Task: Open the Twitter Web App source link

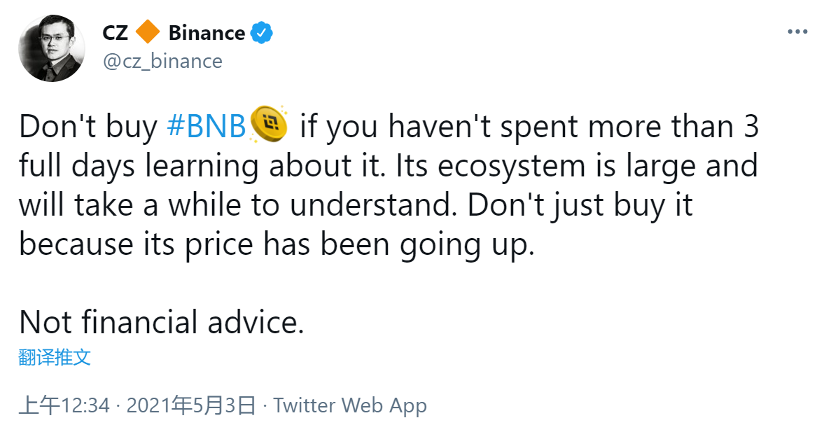Action: coord(350,405)
